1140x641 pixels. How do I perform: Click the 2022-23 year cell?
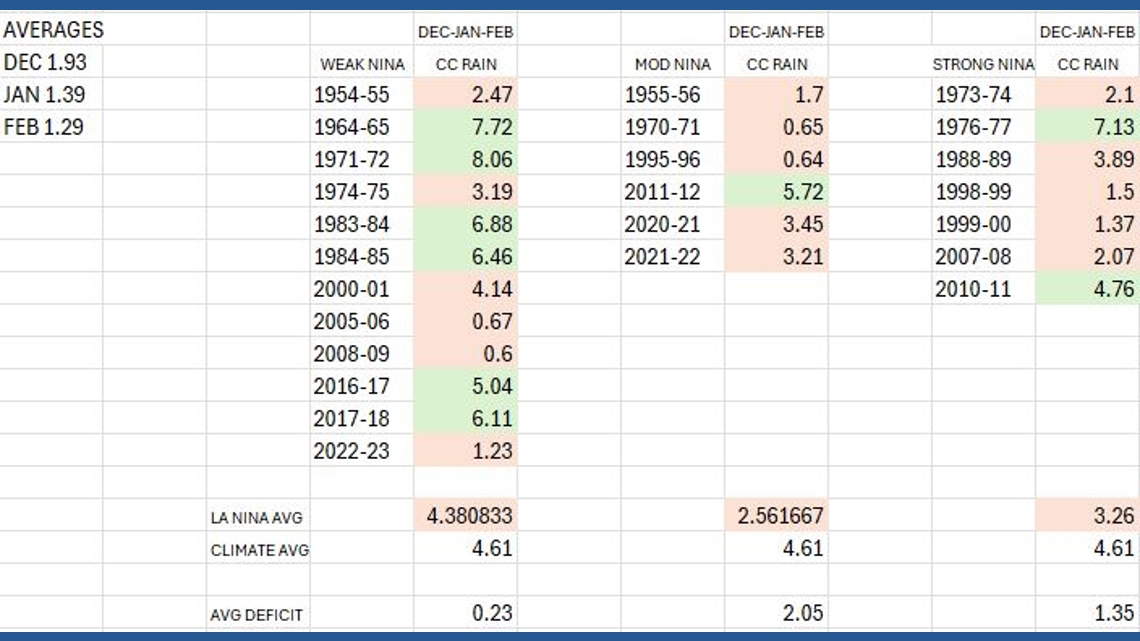pos(352,451)
